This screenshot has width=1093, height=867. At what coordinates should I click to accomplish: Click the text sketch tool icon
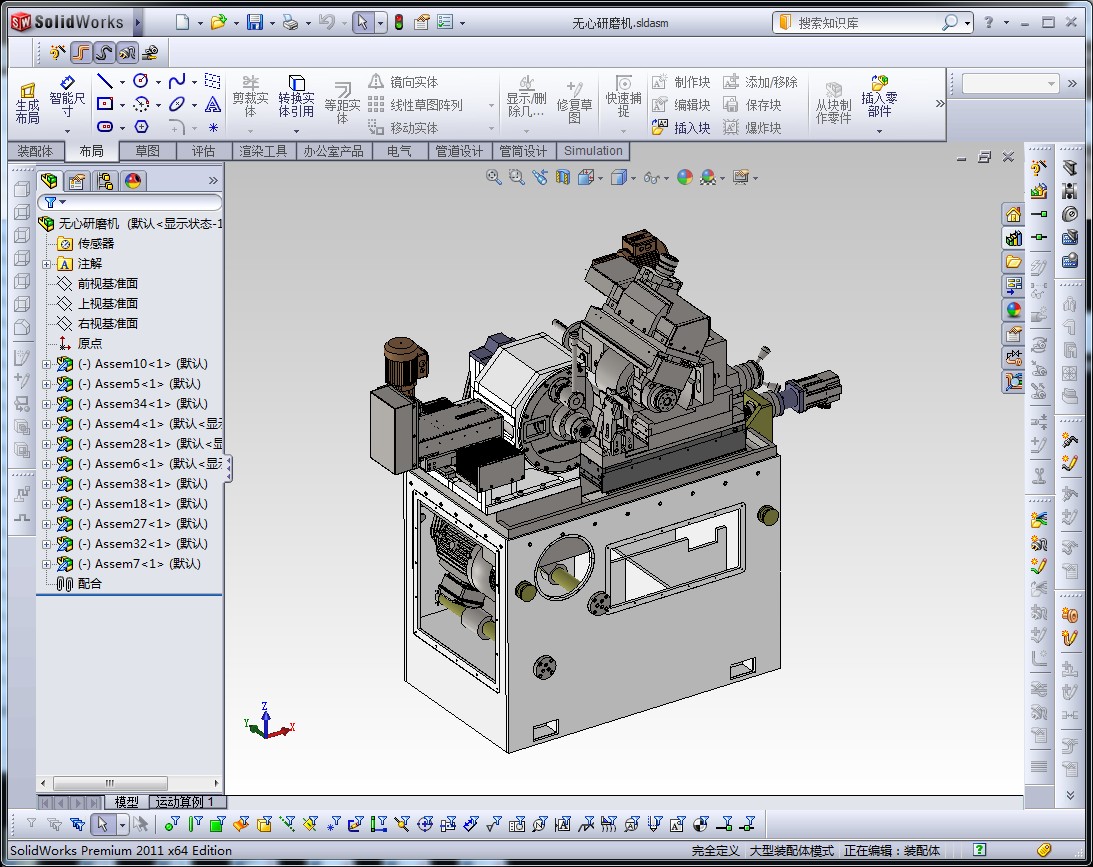213,104
